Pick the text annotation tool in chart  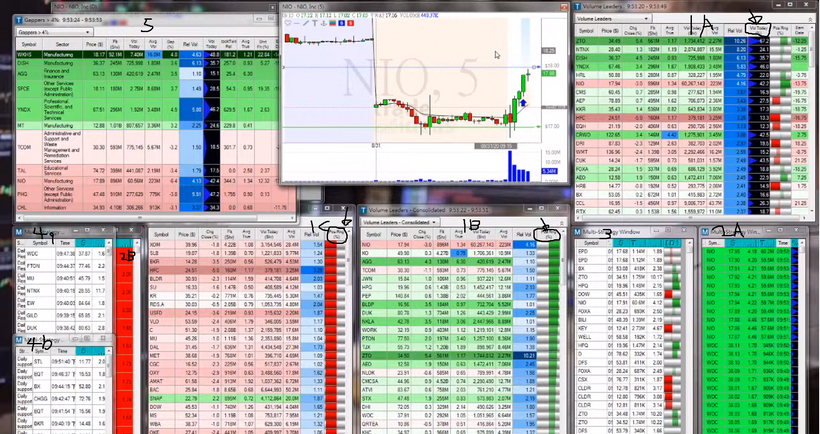(315, 23)
